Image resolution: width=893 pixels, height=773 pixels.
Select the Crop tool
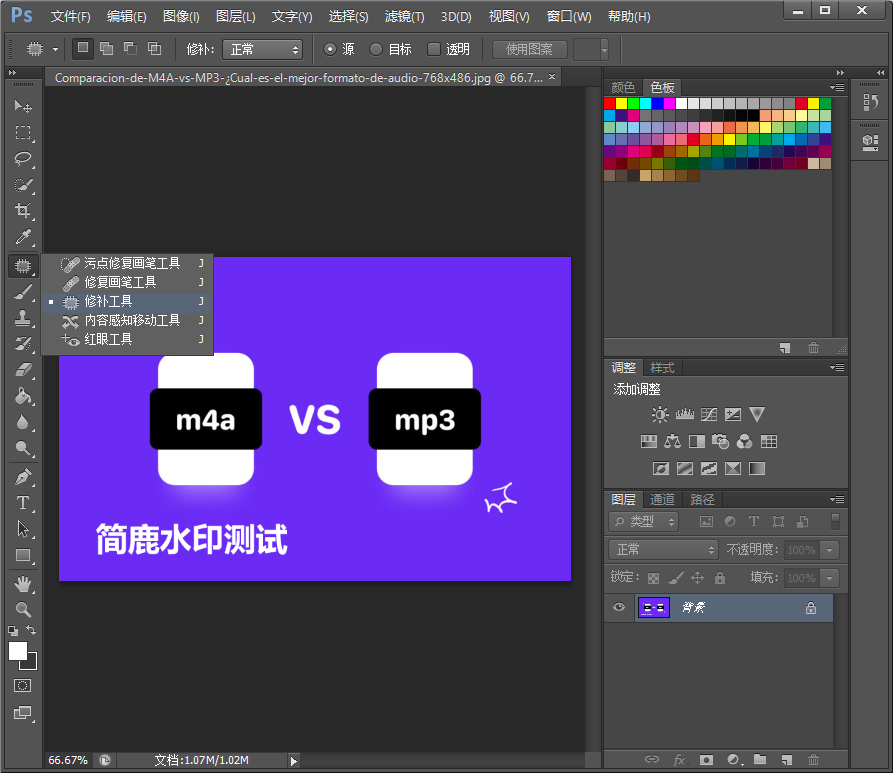click(x=23, y=211)
